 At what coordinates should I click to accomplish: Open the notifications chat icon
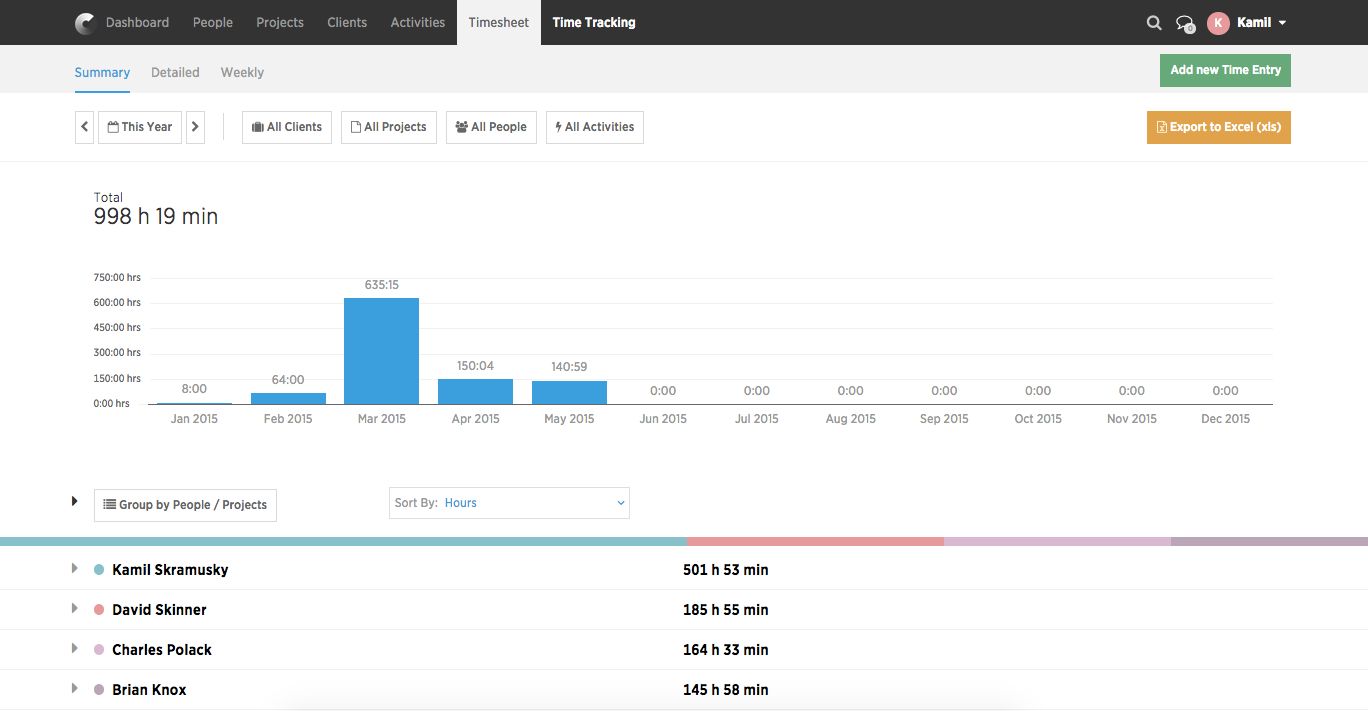pyautogui.click(x=1184, y=22)
